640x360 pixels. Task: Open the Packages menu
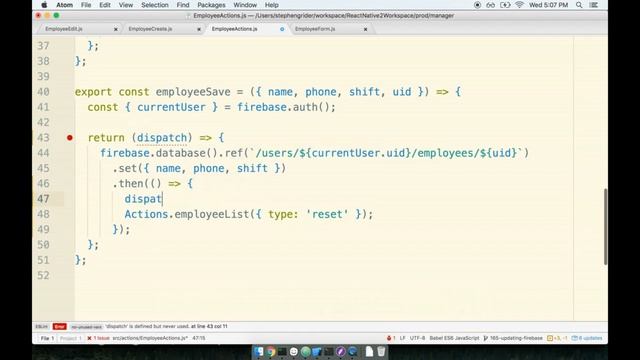pos(211,5)
